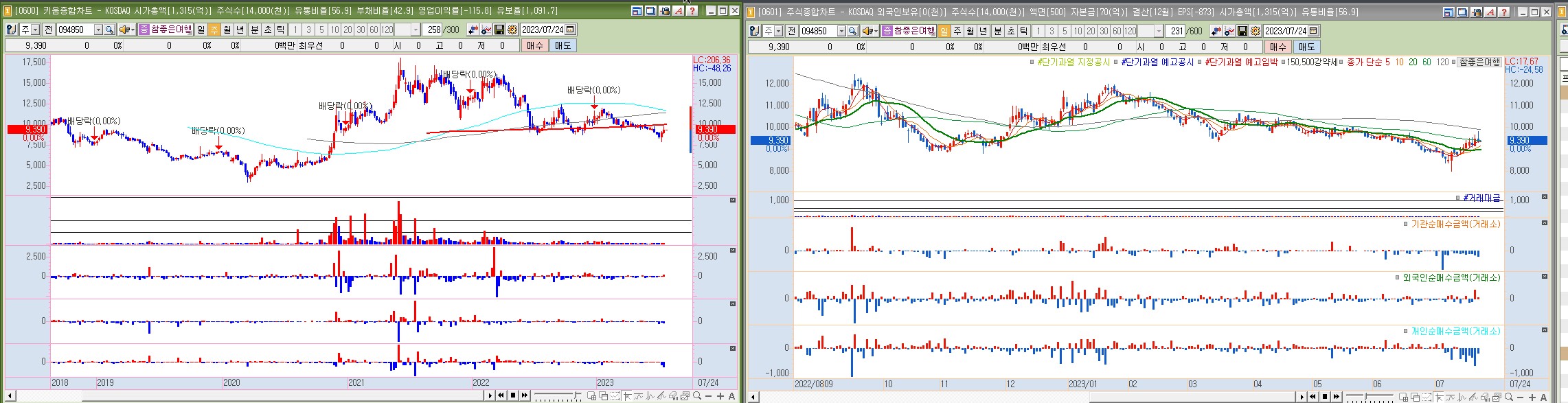The image size is (1568, 403).
Task: Click the A text icon in right bottom bar
Action: coord(1544,397)
